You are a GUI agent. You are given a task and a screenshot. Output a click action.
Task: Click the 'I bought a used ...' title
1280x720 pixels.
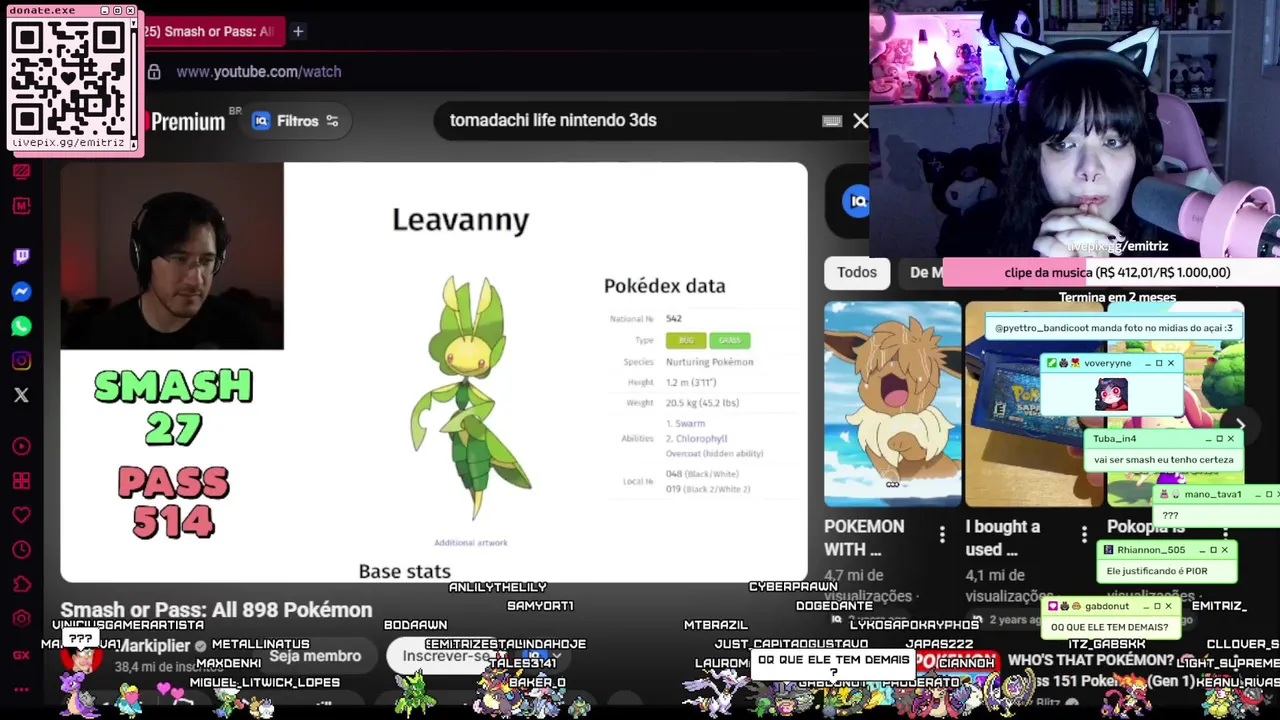point(1003,538)
